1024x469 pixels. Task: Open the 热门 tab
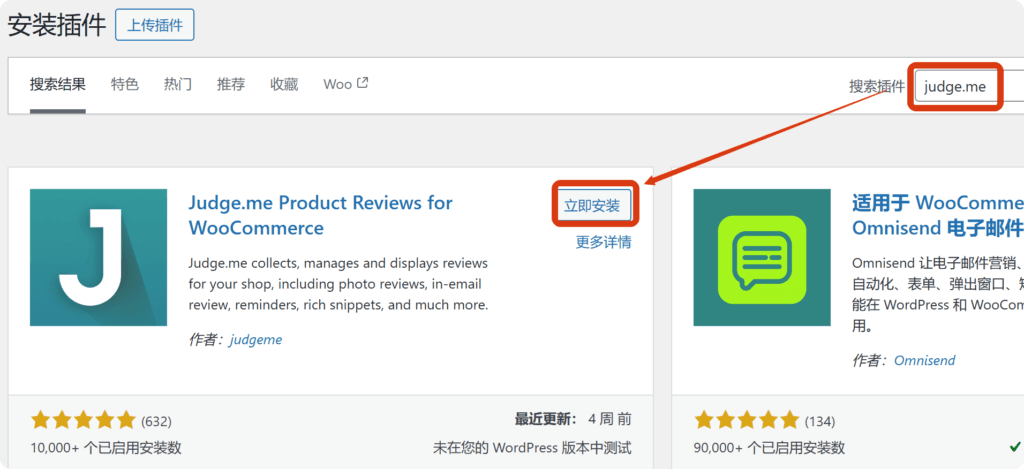pos(178,84)
